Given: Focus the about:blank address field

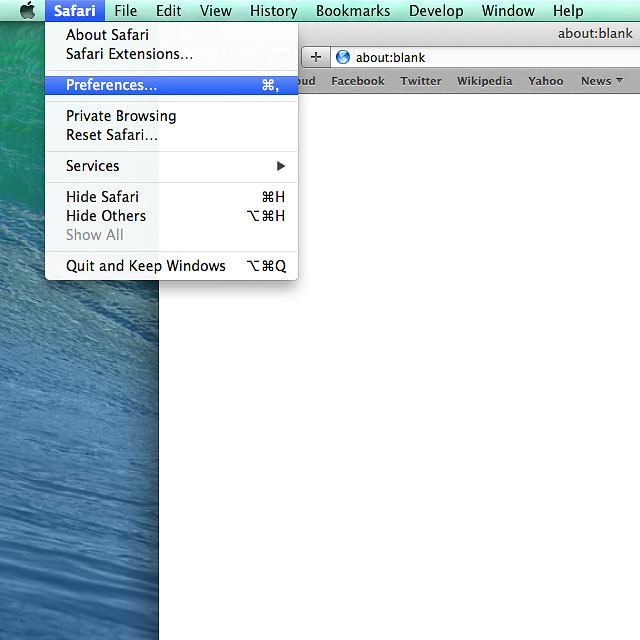Looking at the screenshot, I should [x=485, y=57].
